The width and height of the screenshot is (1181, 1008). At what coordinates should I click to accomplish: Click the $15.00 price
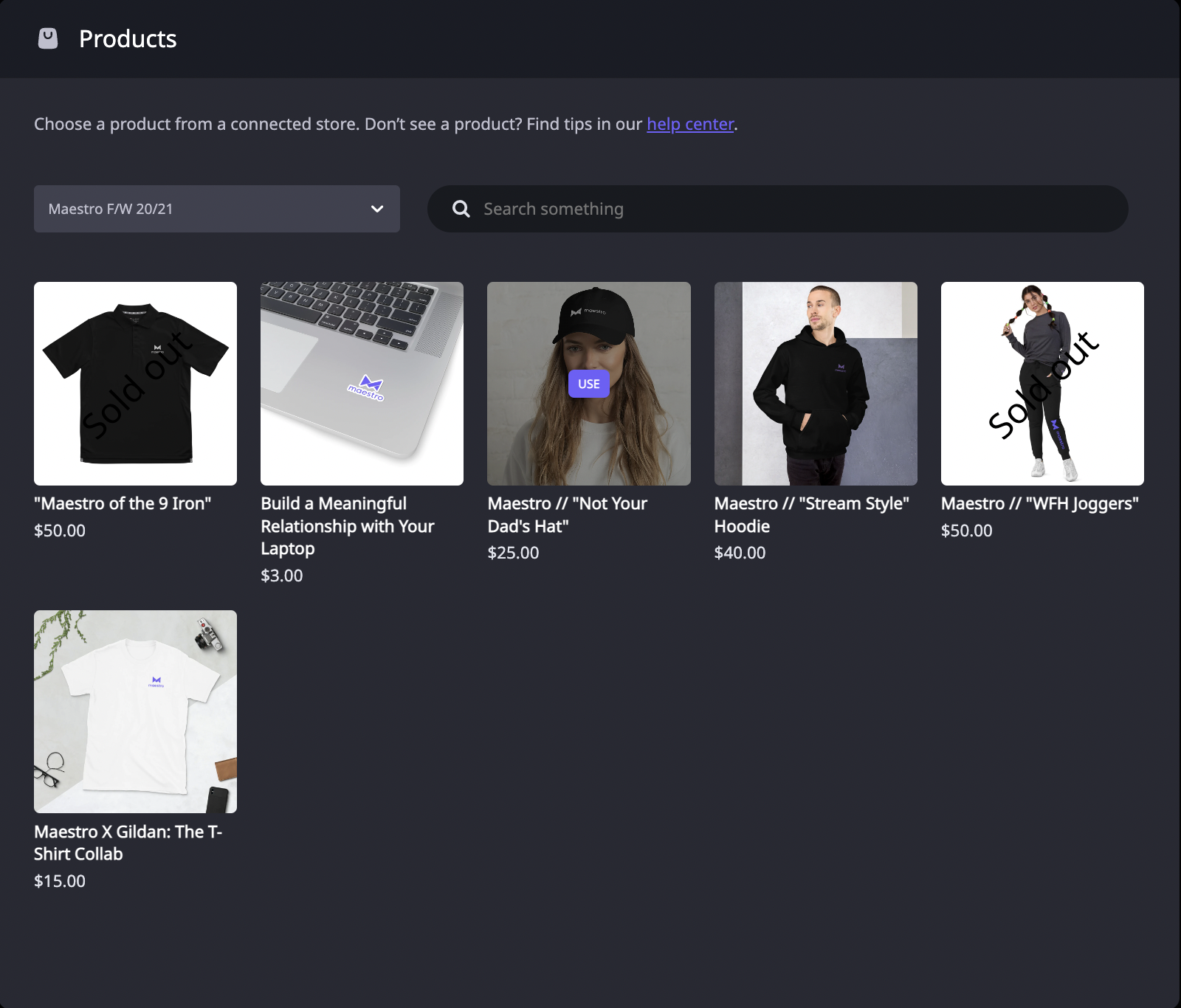tap(60, 881)
